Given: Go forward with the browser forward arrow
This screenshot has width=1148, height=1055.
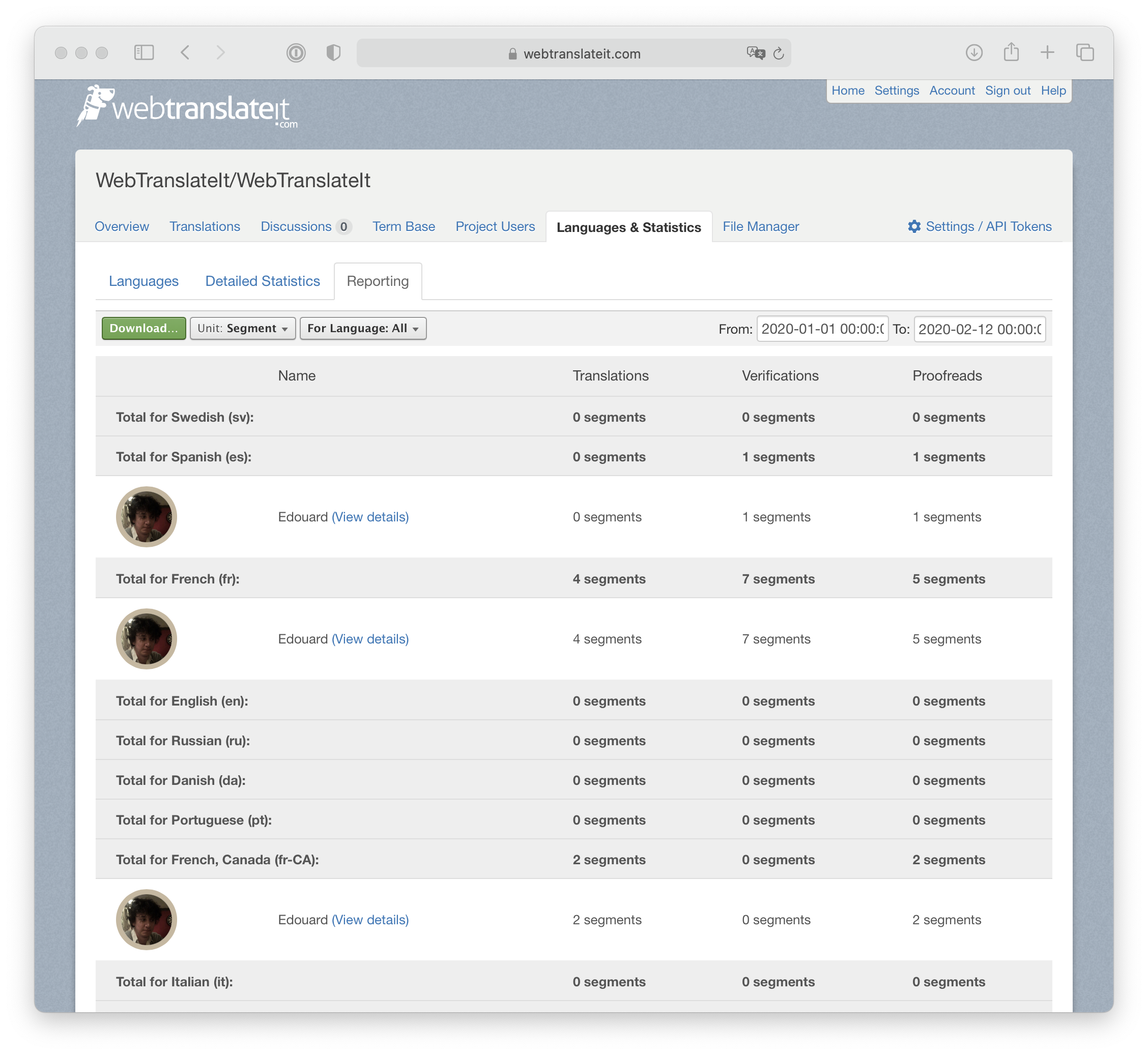Looking at the screenshot, I should 221,52.
